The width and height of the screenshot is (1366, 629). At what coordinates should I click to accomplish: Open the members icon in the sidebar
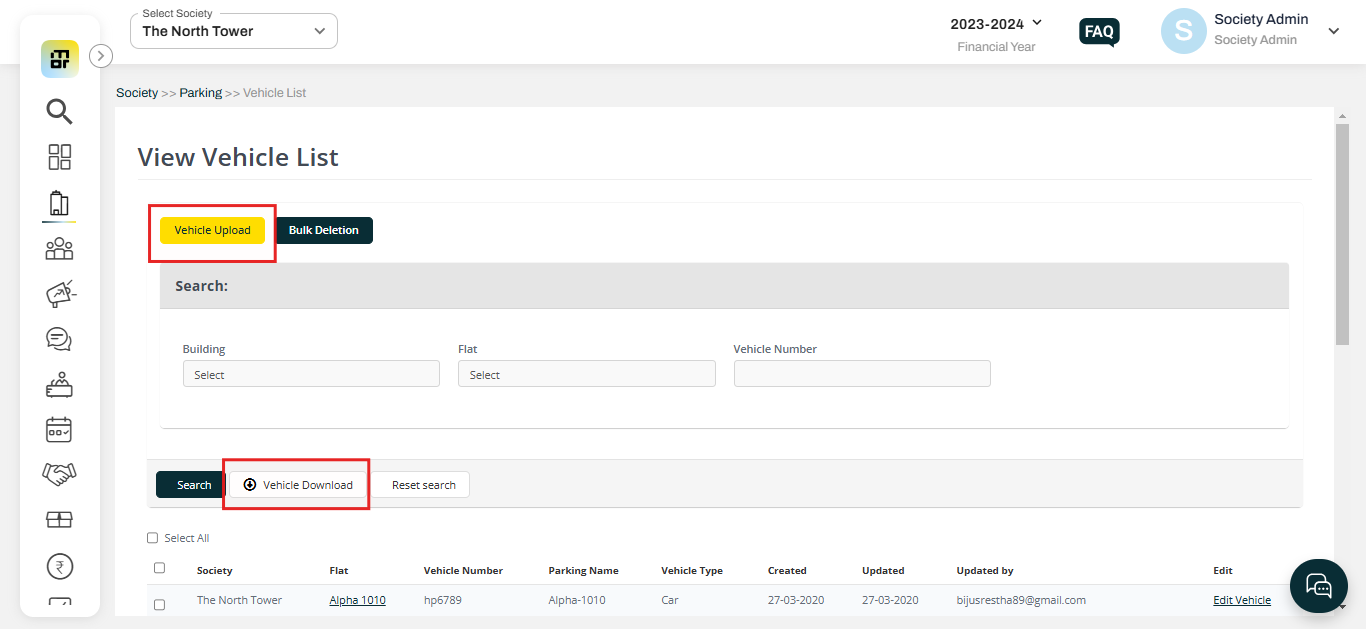tap(58, 248)
